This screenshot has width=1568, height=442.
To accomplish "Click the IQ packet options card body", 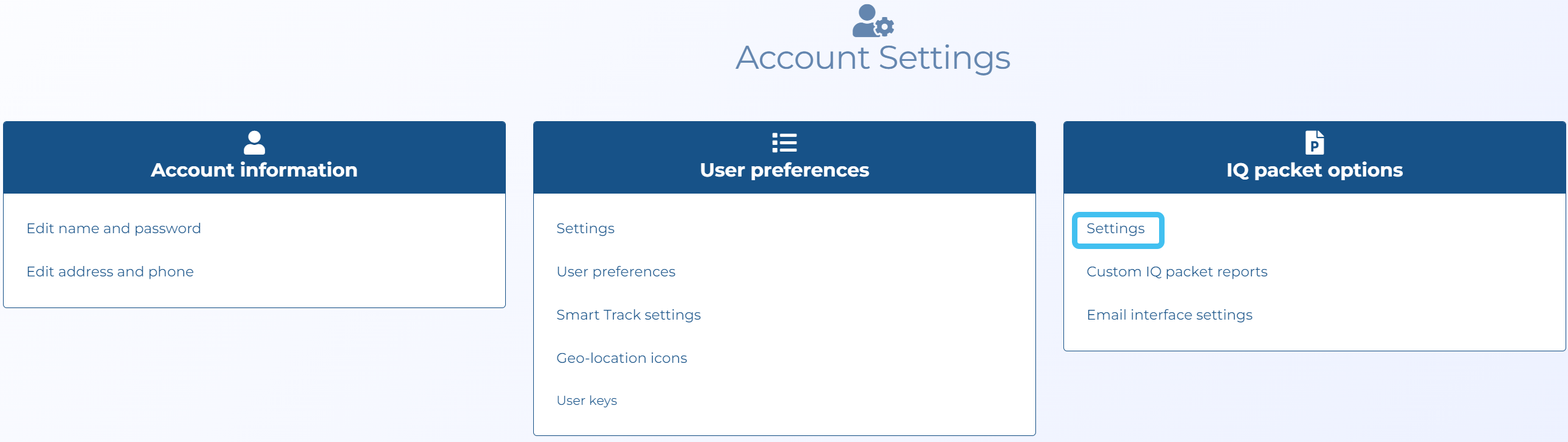I will (1402, 292).
